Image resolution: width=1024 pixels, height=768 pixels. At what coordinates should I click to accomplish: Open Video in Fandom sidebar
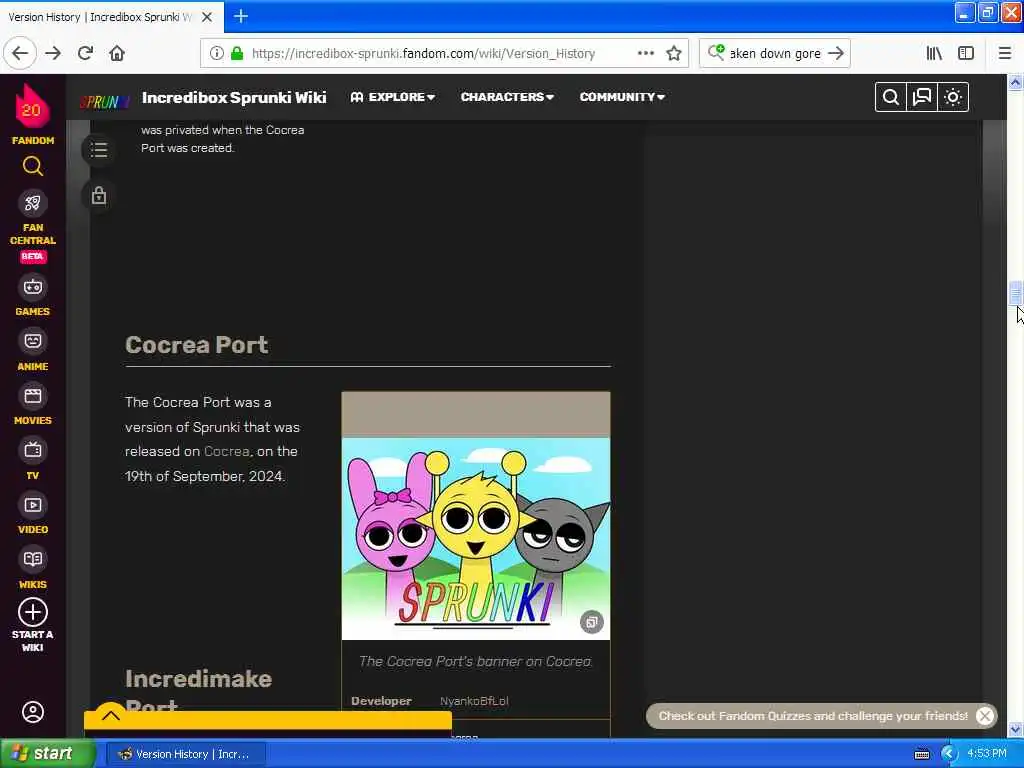pyautogui.click(x=33, y=515)
